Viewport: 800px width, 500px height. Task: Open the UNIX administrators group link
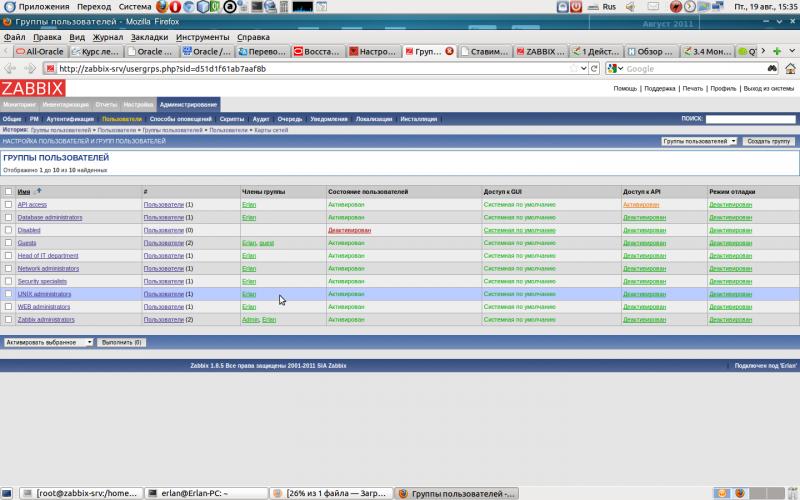pos(44,294)
